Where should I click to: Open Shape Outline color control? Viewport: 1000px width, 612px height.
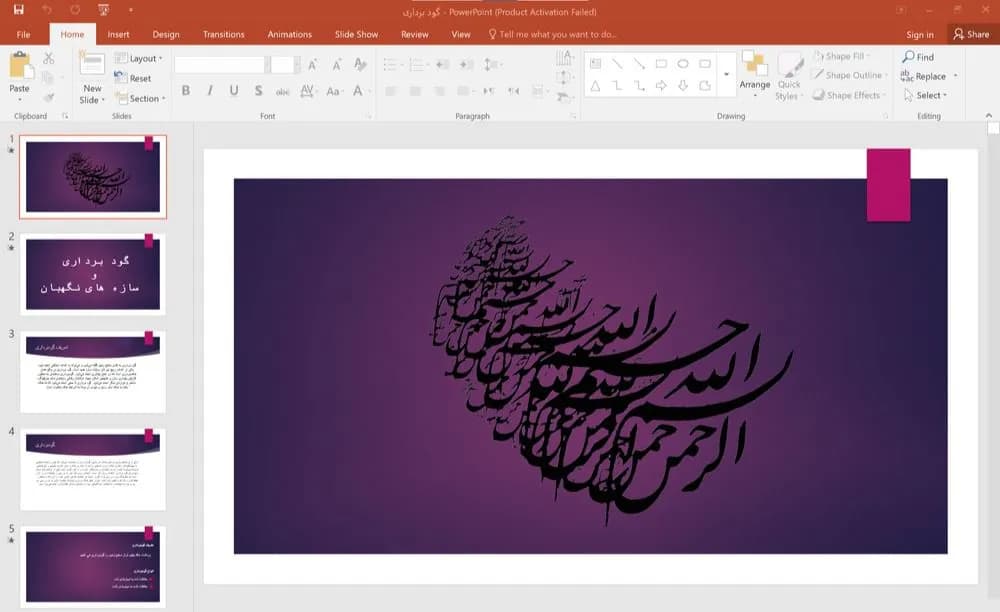(x=850, y=75)
